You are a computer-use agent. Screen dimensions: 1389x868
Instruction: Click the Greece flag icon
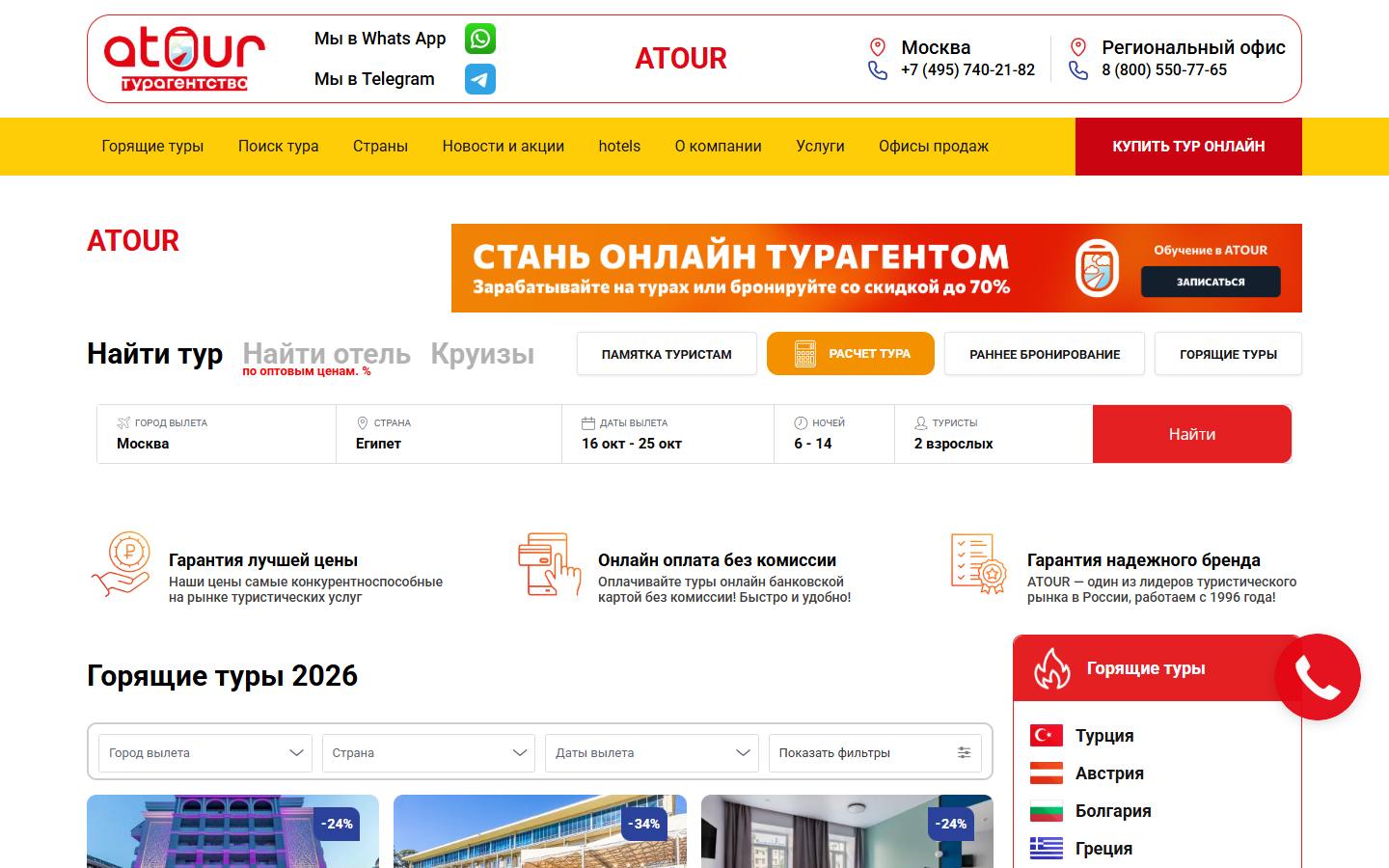[x=1047, y=849]
